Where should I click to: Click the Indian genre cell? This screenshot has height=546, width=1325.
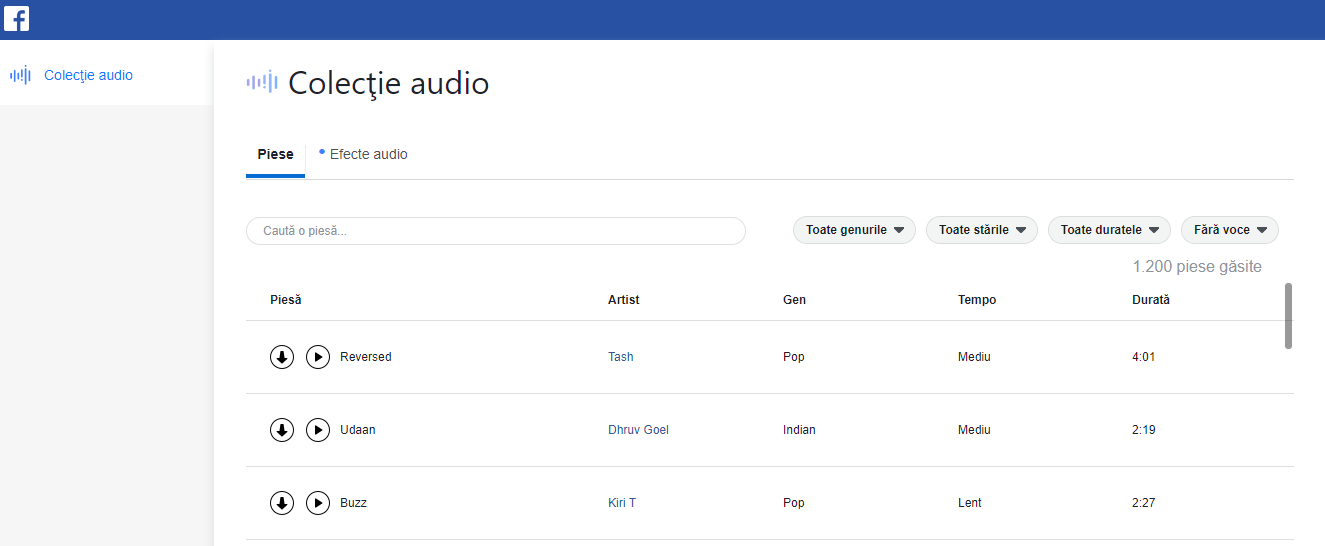click(799, 430)
